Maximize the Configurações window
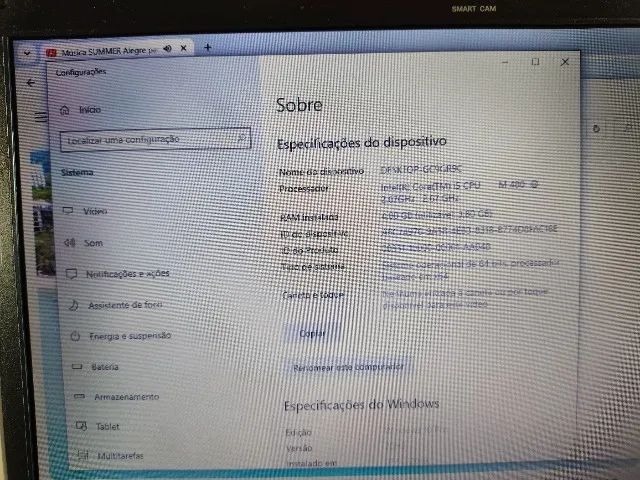Viewport: 640px width, 480px height. [x=535, y=62]
